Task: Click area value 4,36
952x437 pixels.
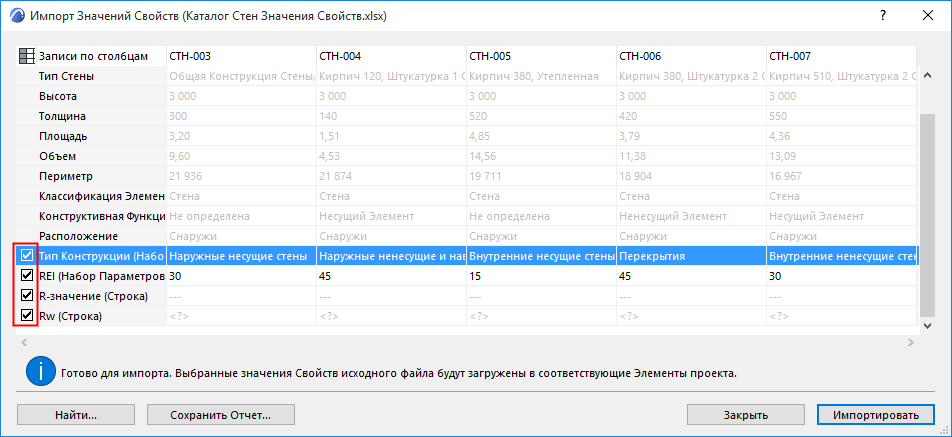Action: tap(842, 136)
